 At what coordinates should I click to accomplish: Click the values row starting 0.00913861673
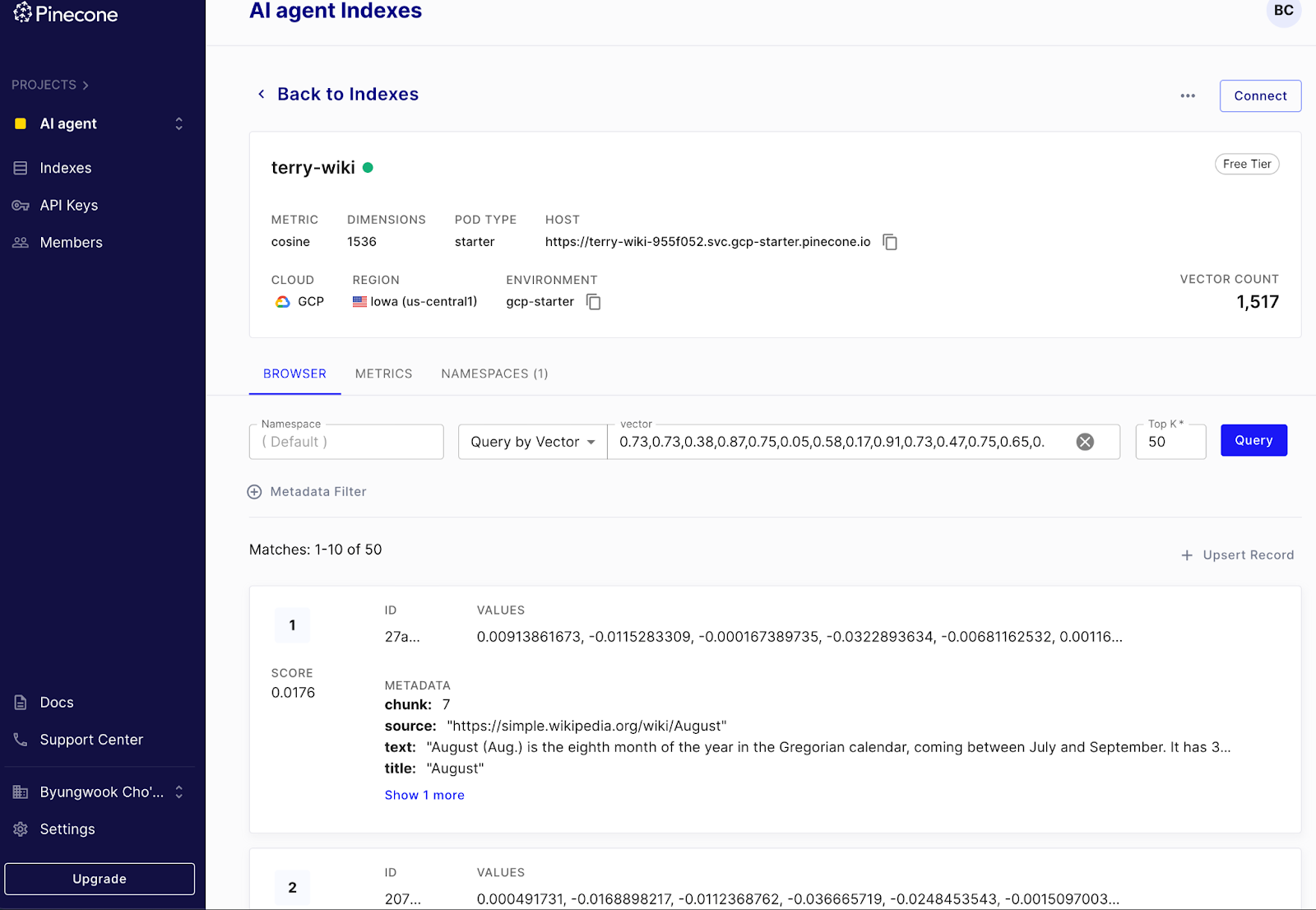tap(799, 637)
